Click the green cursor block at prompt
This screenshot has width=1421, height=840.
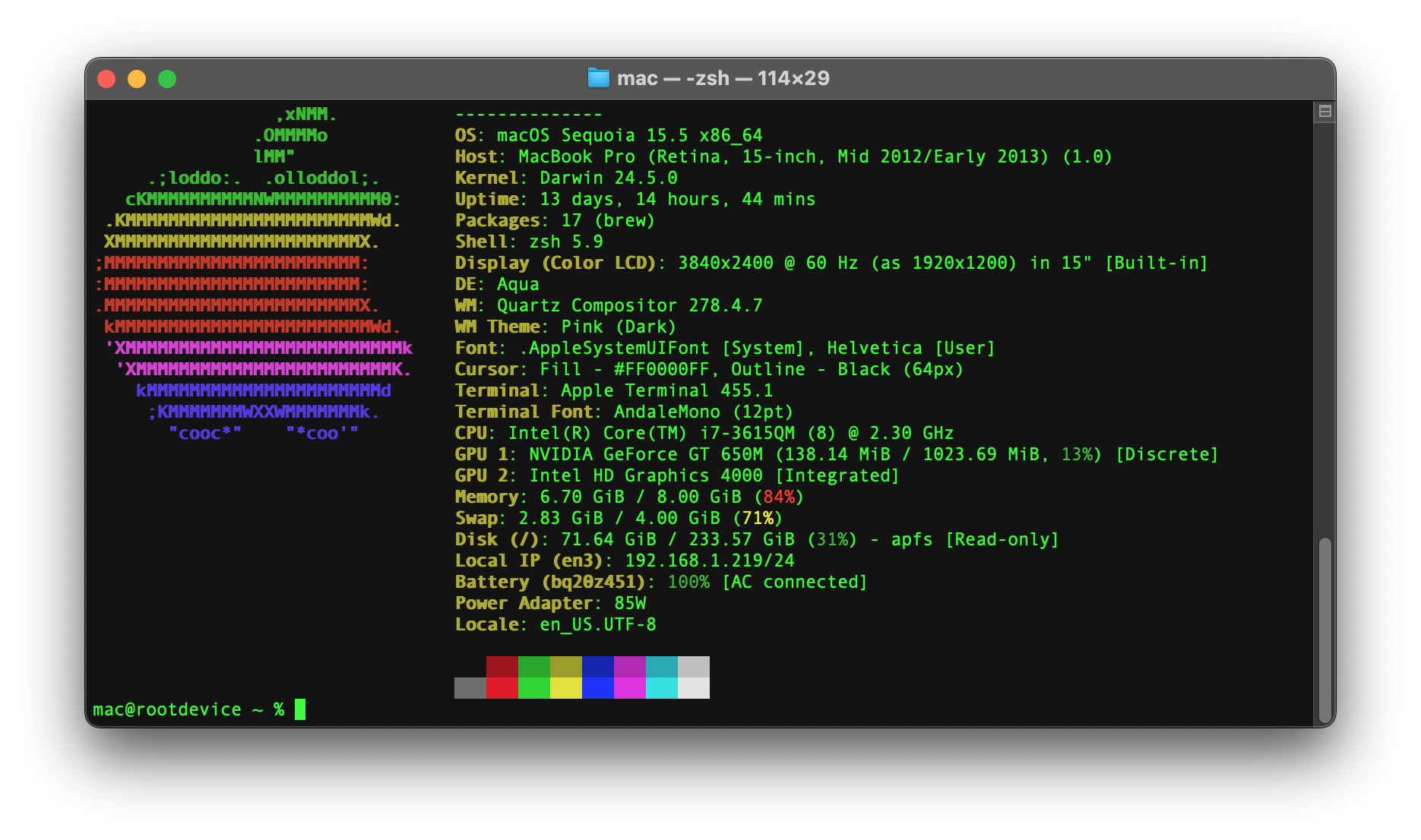coord(300,709)
